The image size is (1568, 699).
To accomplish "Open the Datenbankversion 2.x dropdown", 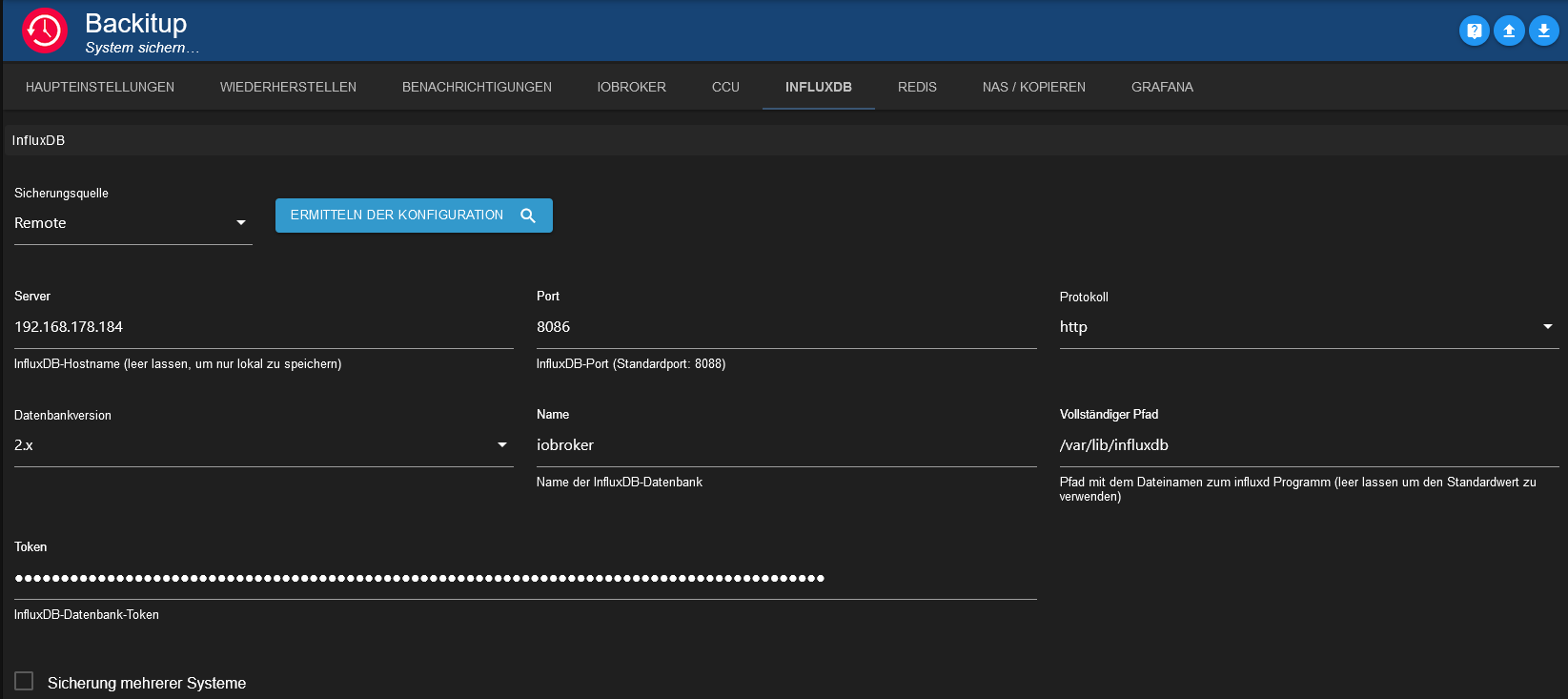I will click(x=263, y=445).
